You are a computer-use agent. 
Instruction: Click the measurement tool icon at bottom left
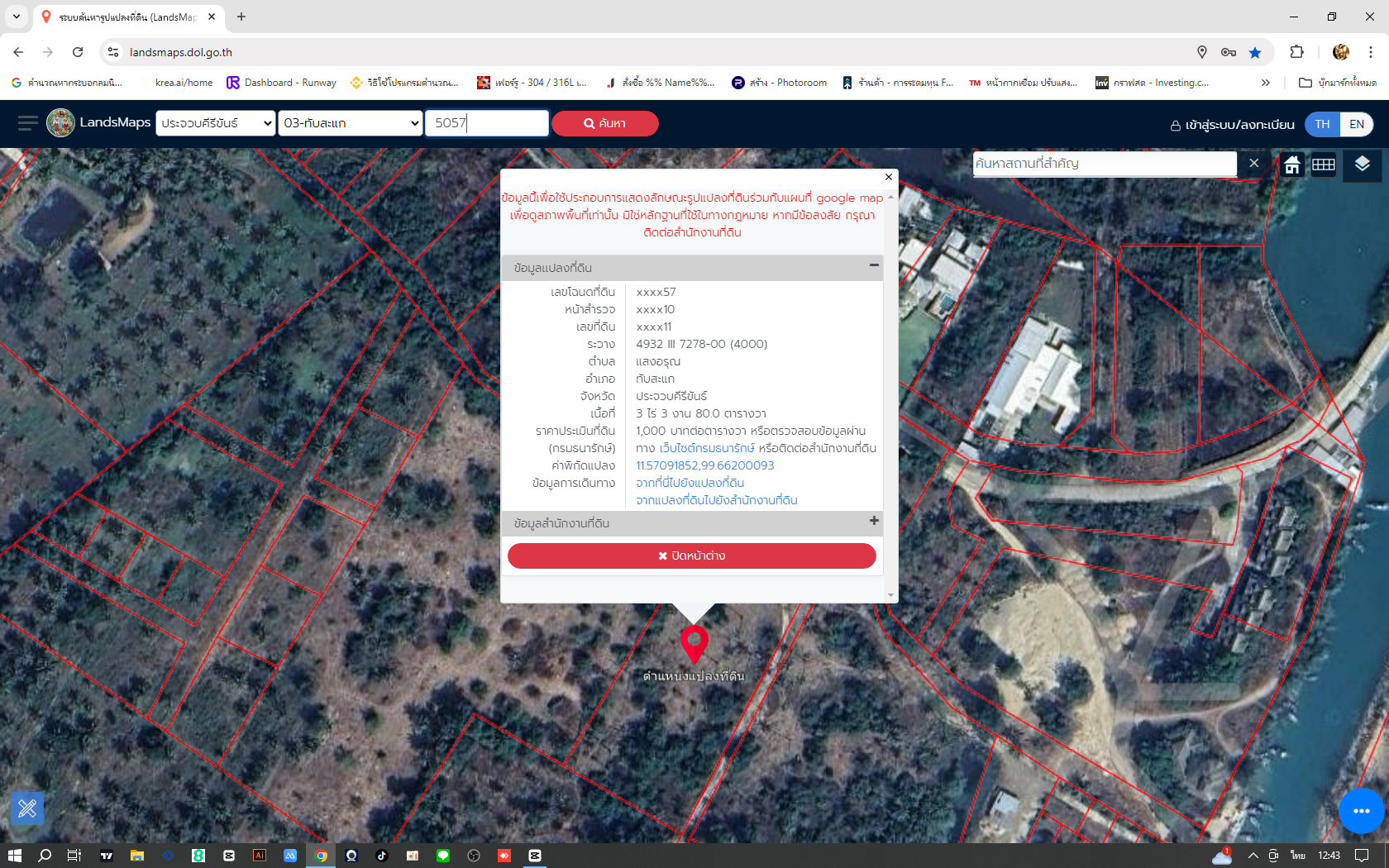(27, 808)
